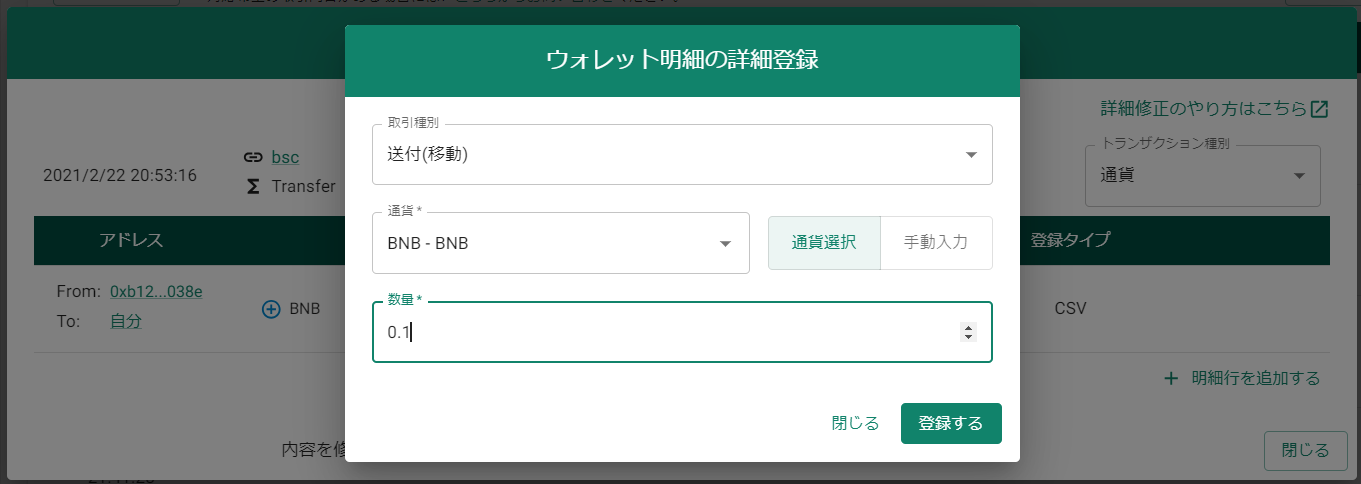1361x484 pixels.
Task: Click 閉じる in the dialog
Action: coord(855,423)
